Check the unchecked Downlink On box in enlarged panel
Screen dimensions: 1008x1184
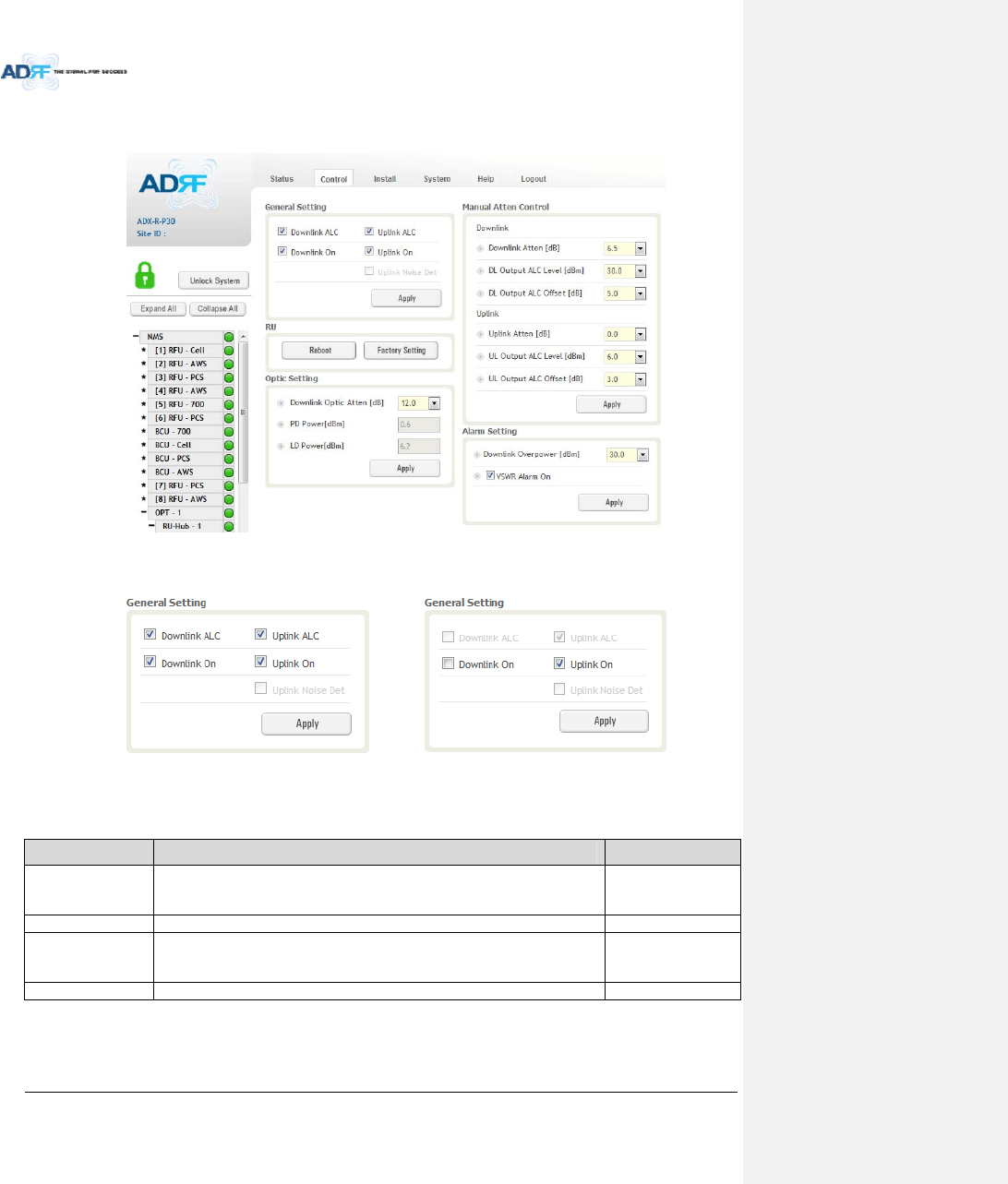pos(448,664)
